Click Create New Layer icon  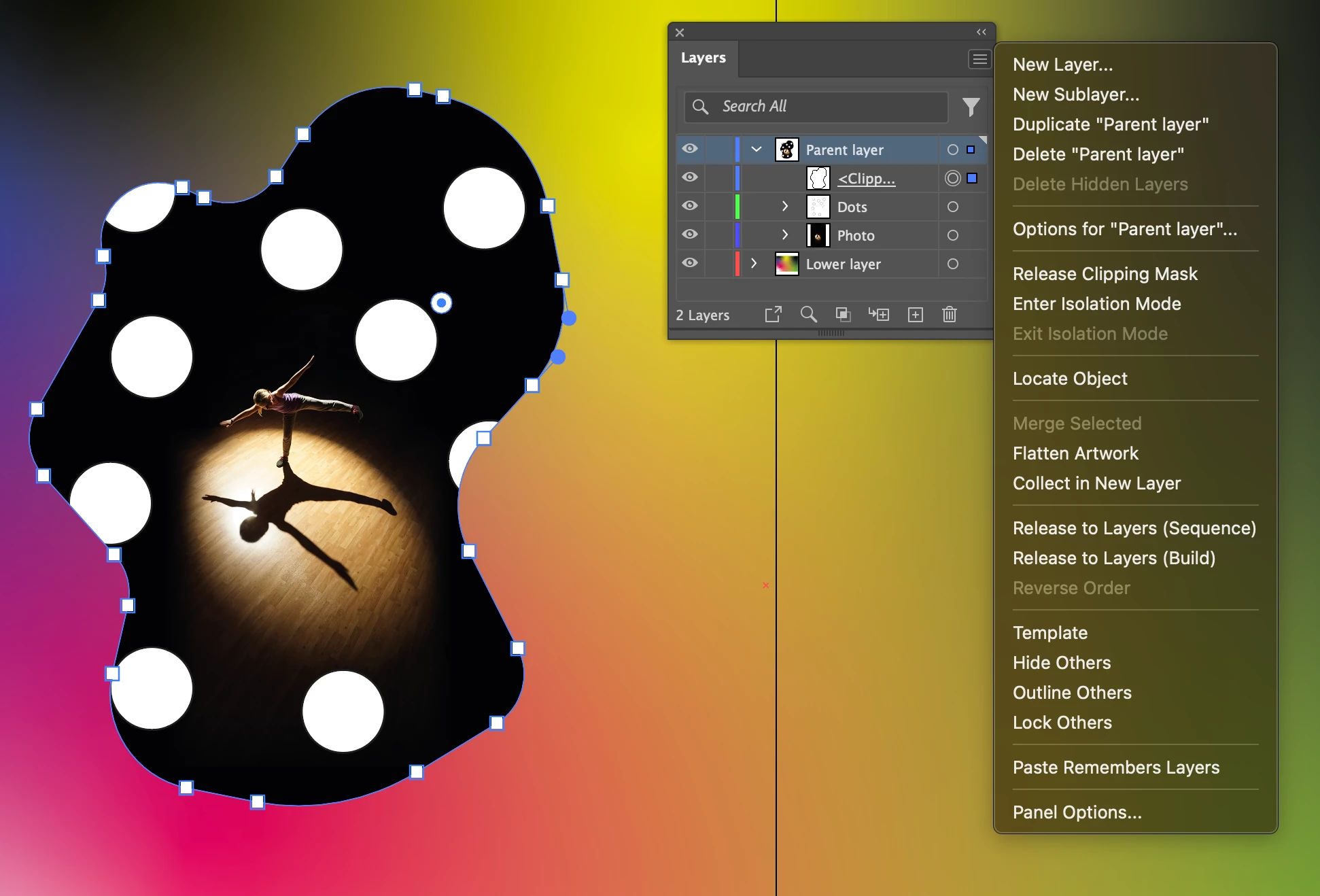[x=915, y=314]
